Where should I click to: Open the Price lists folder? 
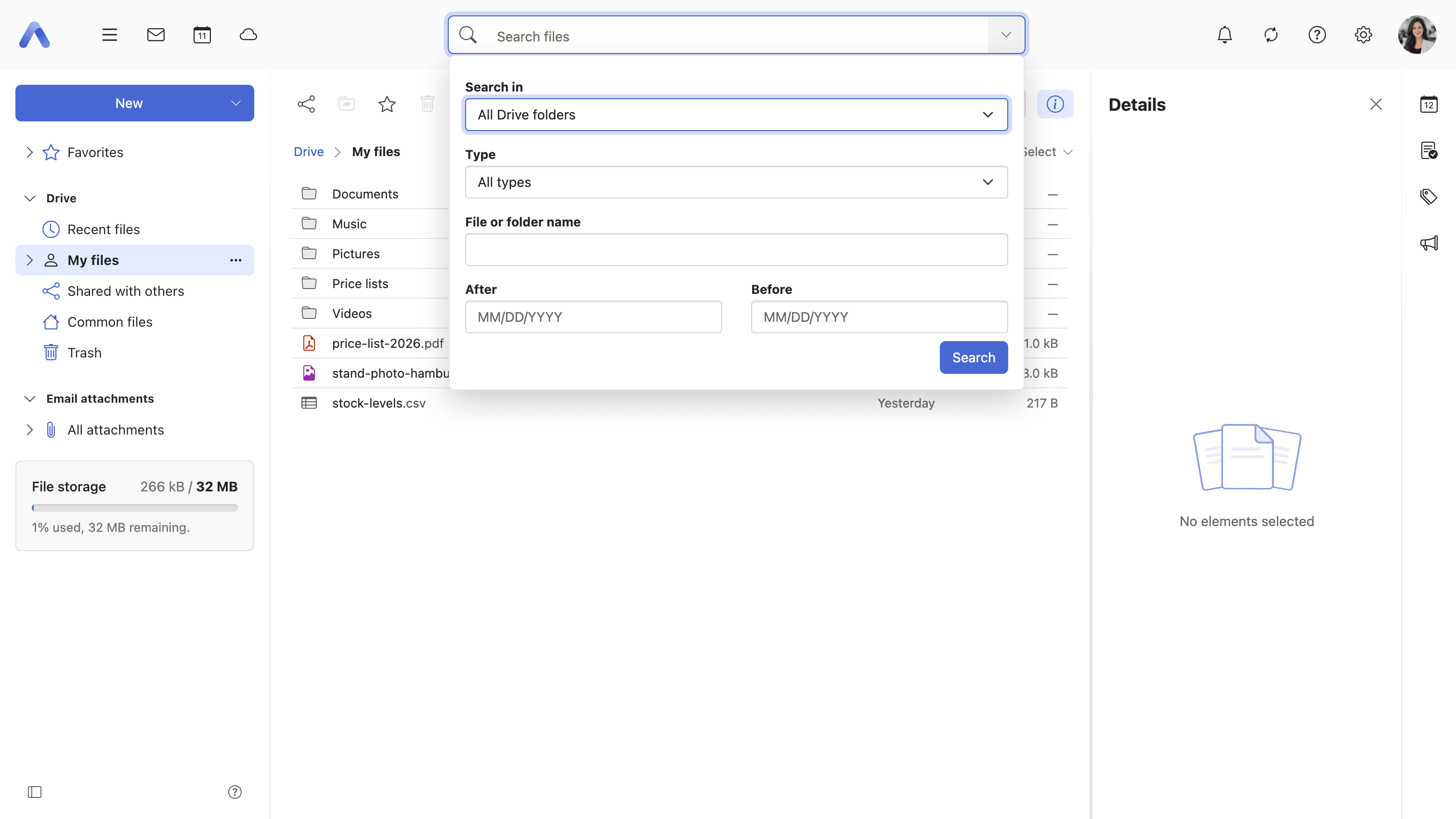(360, 283)
